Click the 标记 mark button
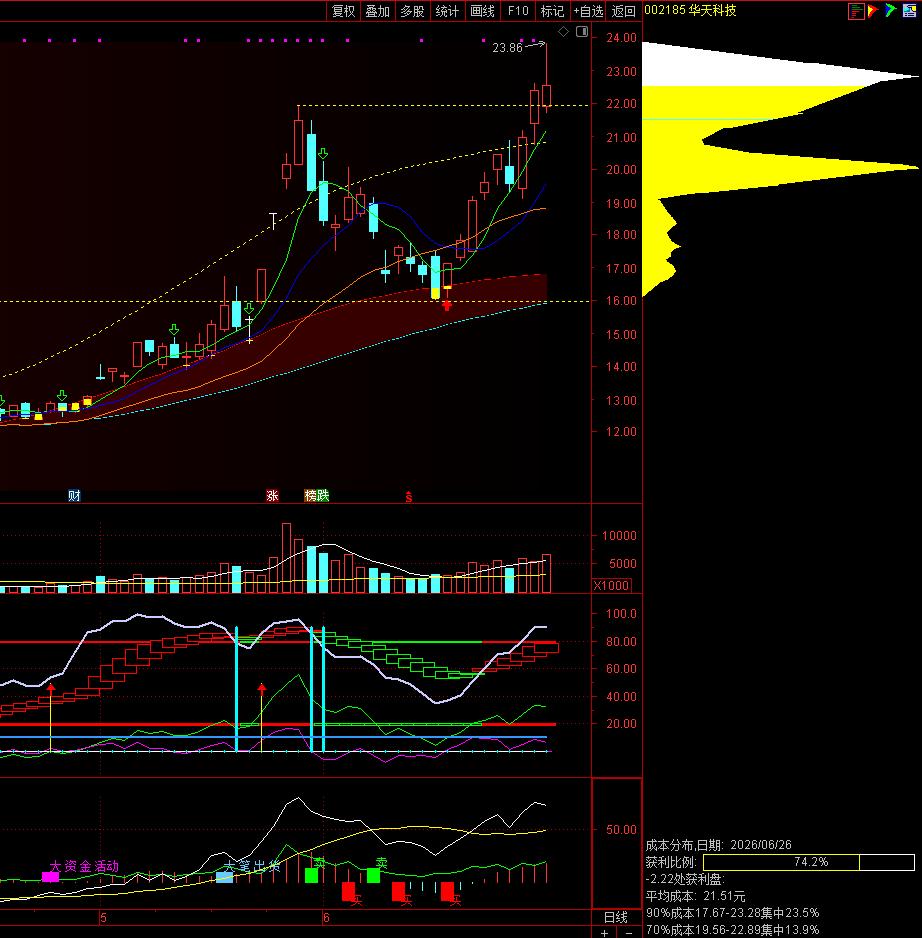 click(552, 11)
